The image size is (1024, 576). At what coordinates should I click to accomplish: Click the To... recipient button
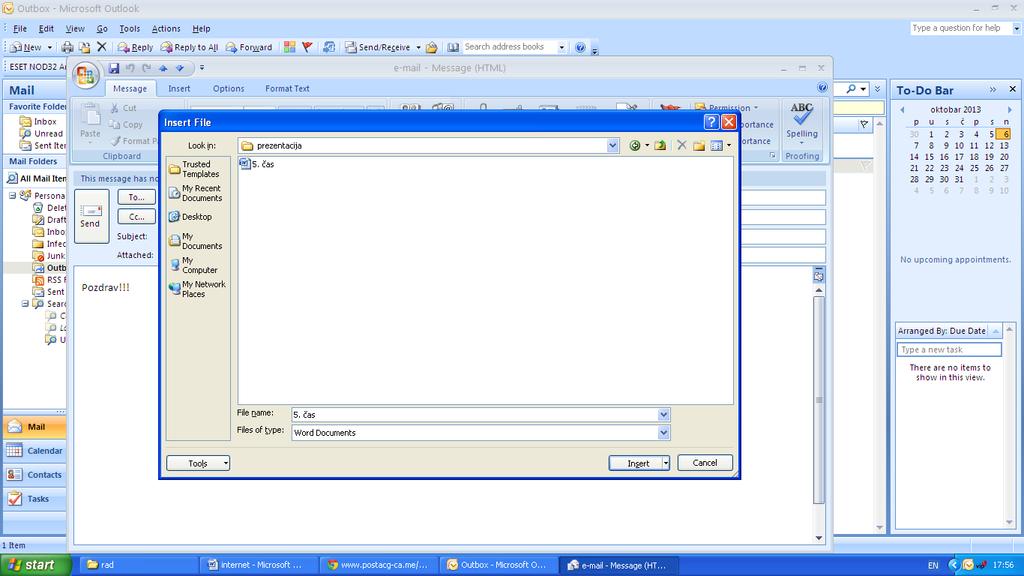coord(136,197)
